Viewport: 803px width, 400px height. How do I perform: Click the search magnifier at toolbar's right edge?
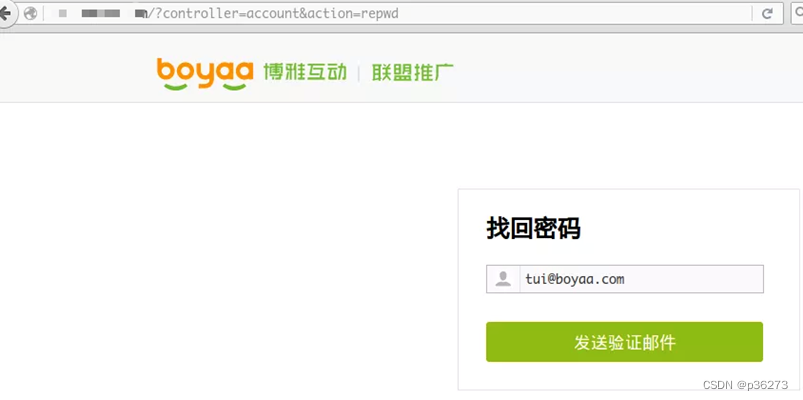point(799,14)
